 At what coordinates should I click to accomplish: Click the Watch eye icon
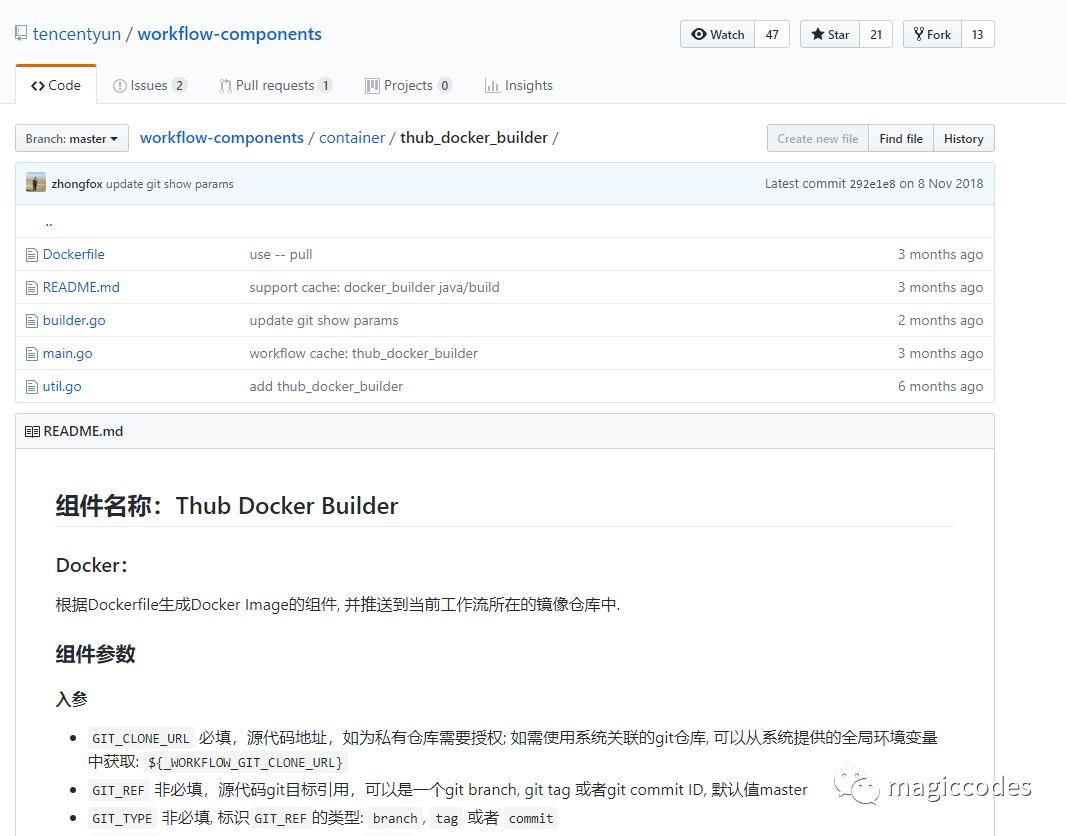(x=699, y=35)
